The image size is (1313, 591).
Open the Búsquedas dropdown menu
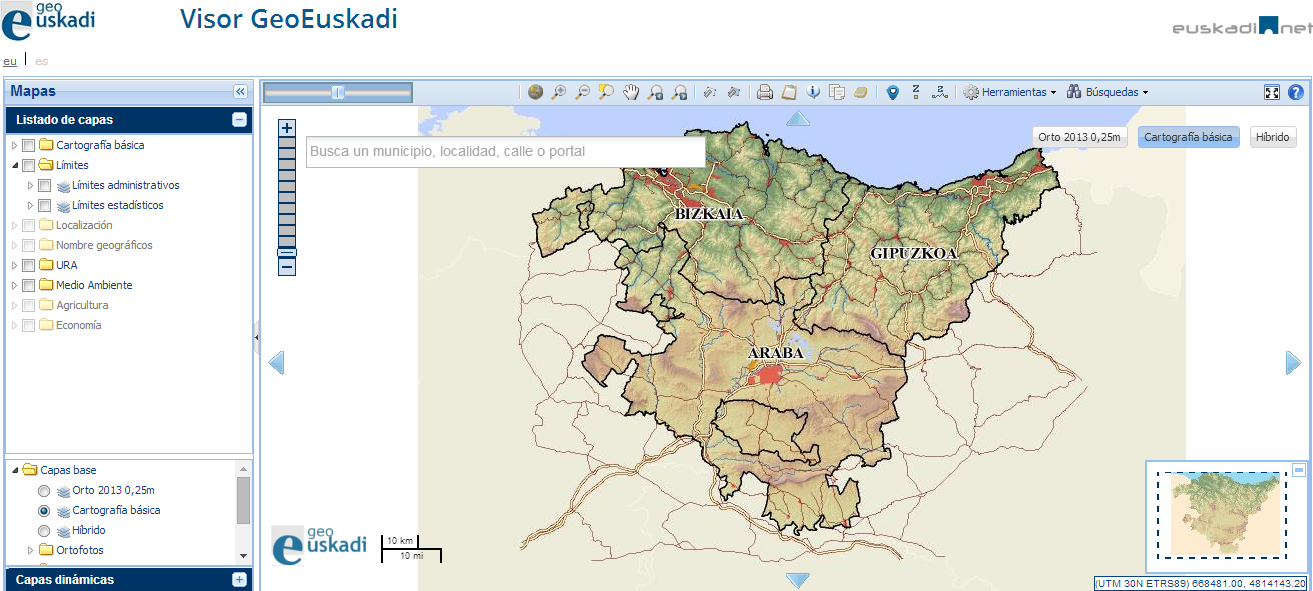pos(1107,92)
